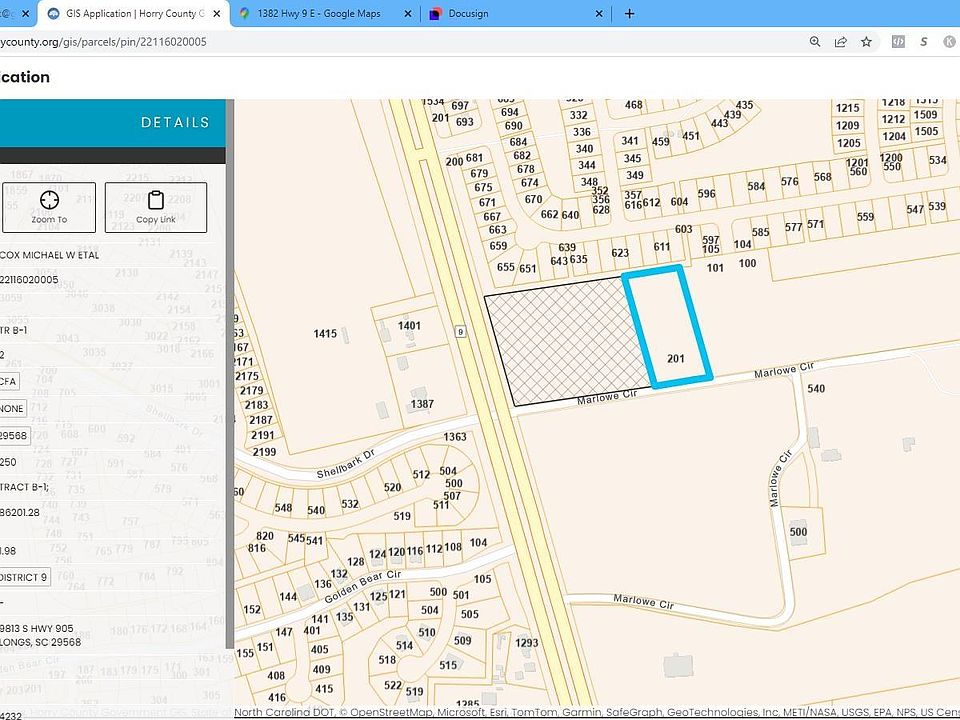960x720 pixels.
Task: Click the share page icon
Action: point(841,42)
